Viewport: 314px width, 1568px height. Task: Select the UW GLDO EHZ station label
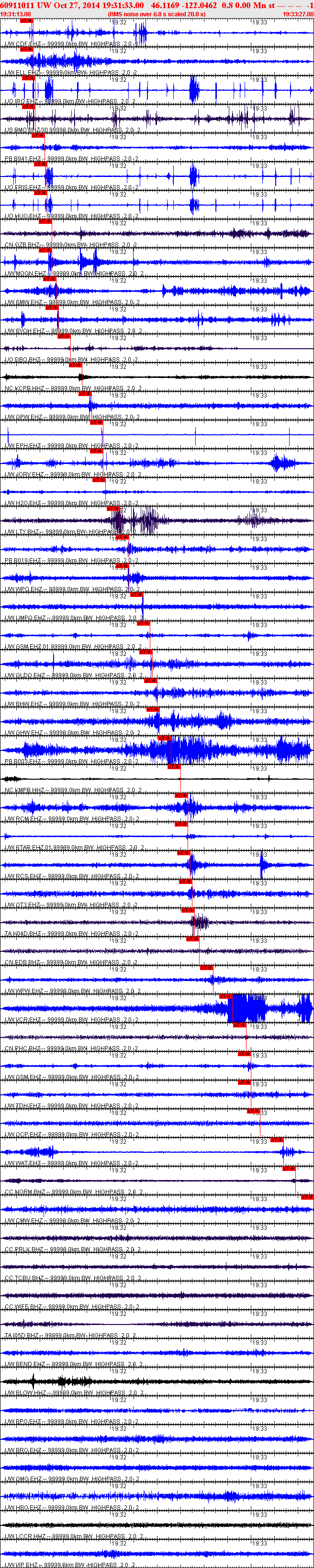[73, 675]
